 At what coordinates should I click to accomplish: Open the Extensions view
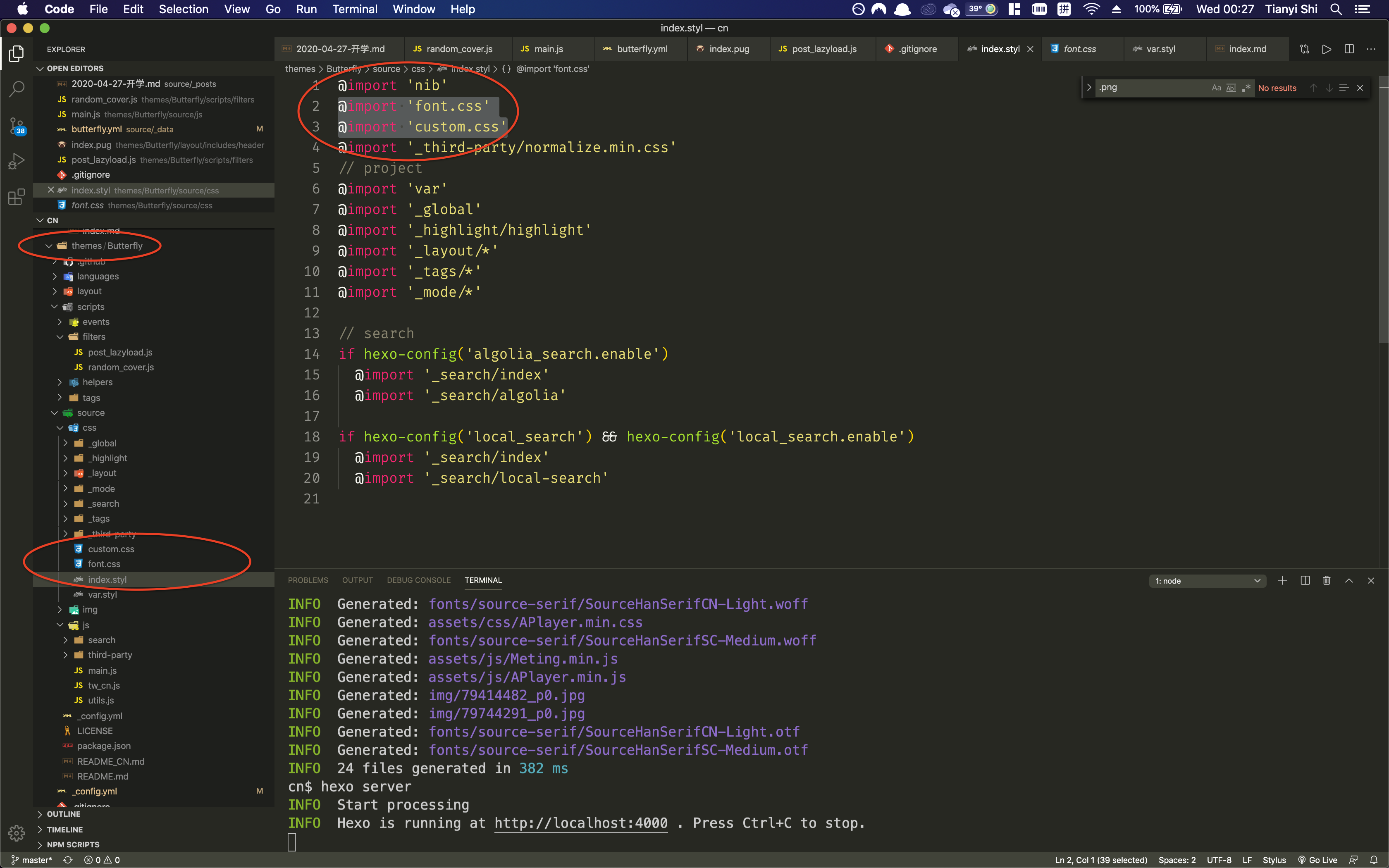point(15,197)
